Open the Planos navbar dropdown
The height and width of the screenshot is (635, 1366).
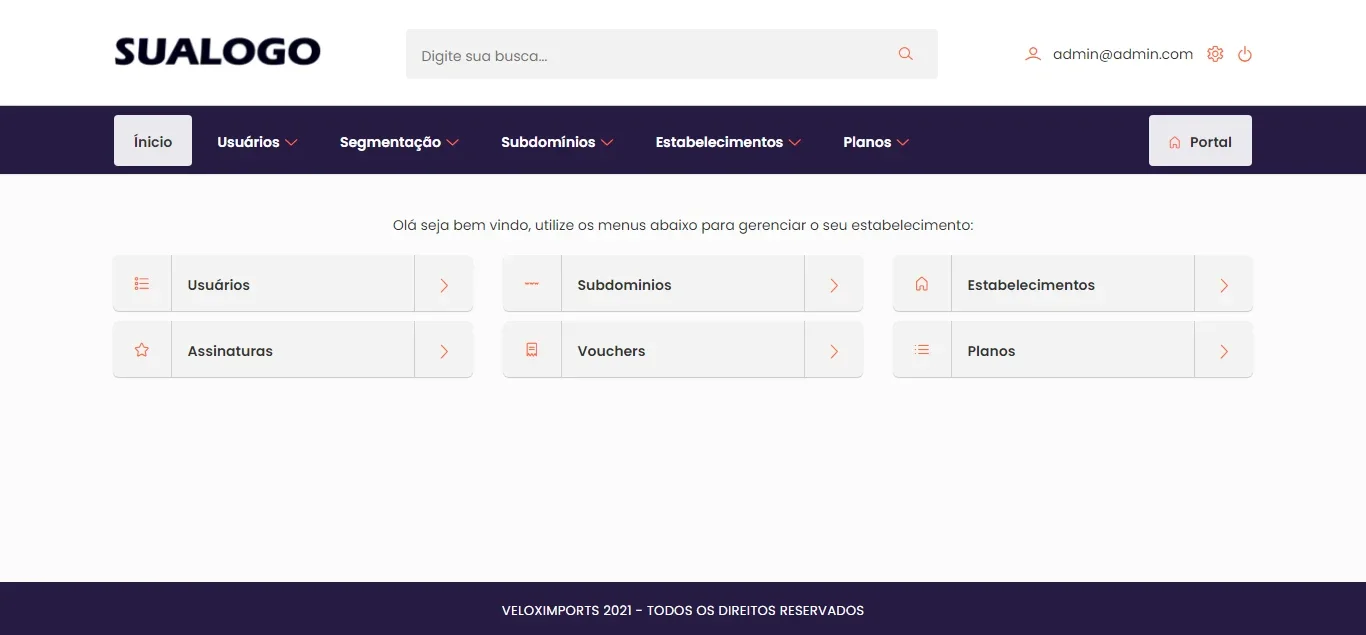click(x=876, y=142)
